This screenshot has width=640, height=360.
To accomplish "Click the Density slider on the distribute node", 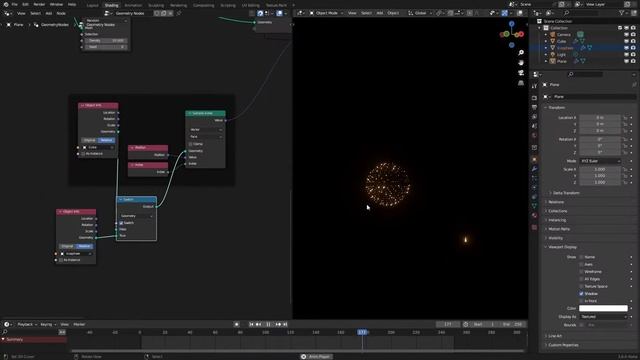I will (x=106, y=40).
